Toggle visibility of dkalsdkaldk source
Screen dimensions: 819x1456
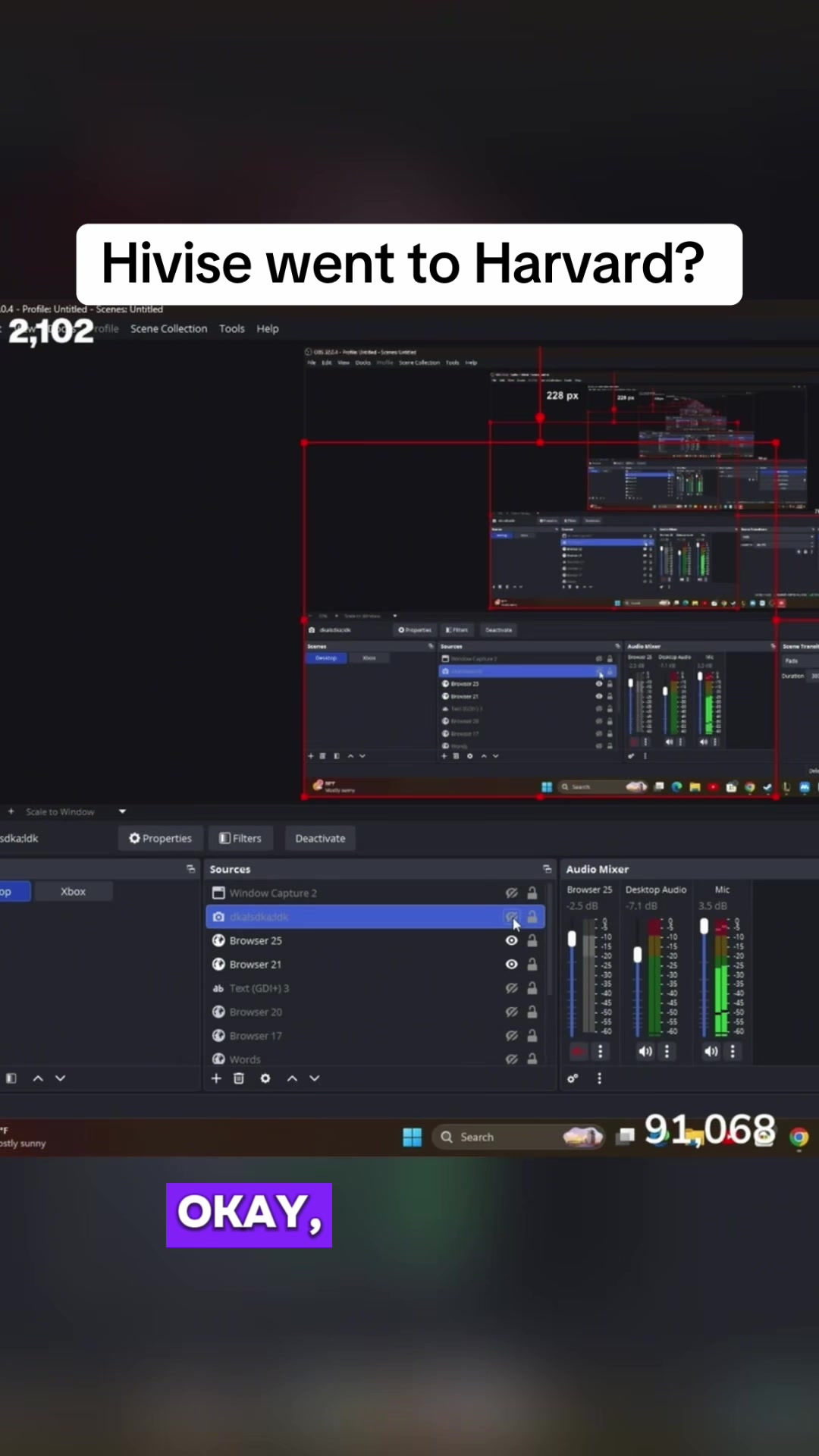(512, 917)
